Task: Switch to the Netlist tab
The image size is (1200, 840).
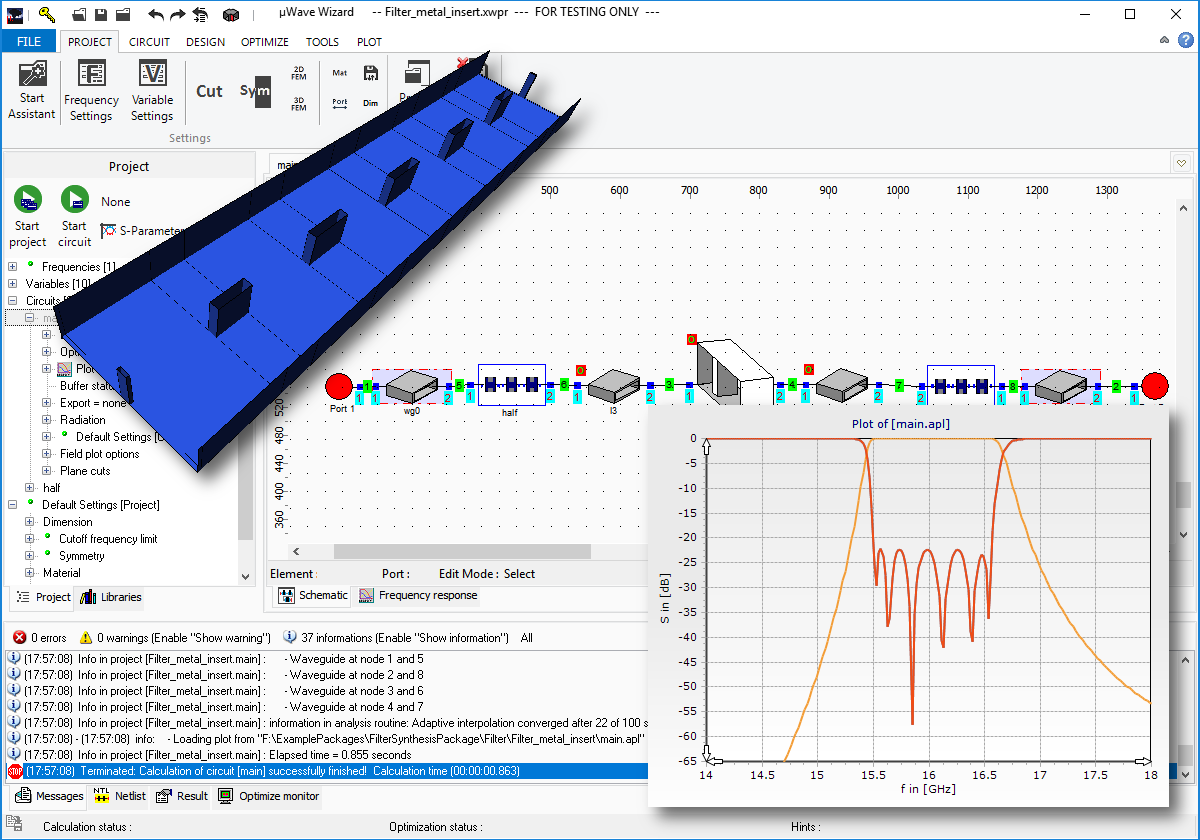Action: coord(120,796)
